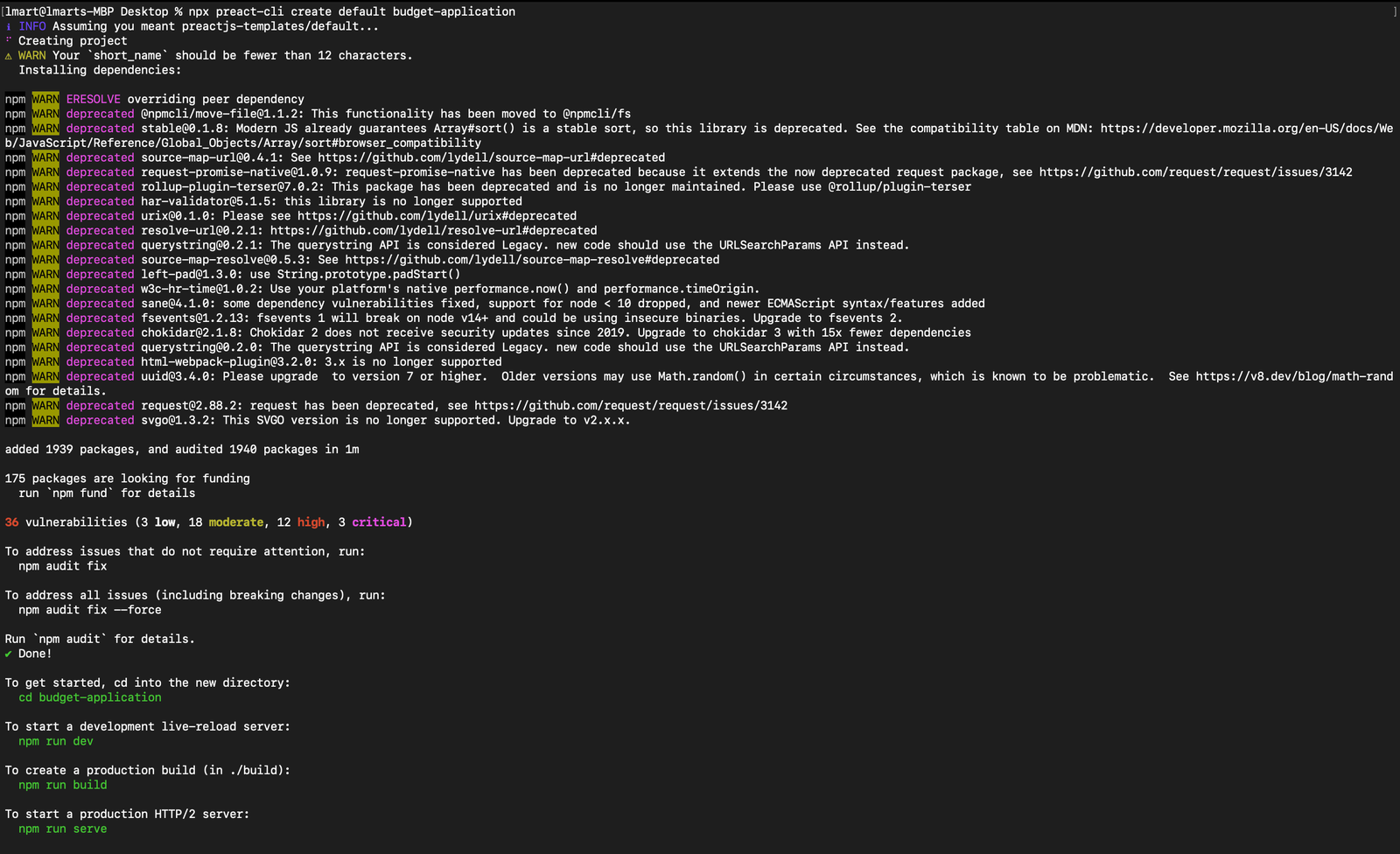Open the lydell/source-map-url#deprecated GitHub link
The image size is (1400, 854).
click(491, 157)
